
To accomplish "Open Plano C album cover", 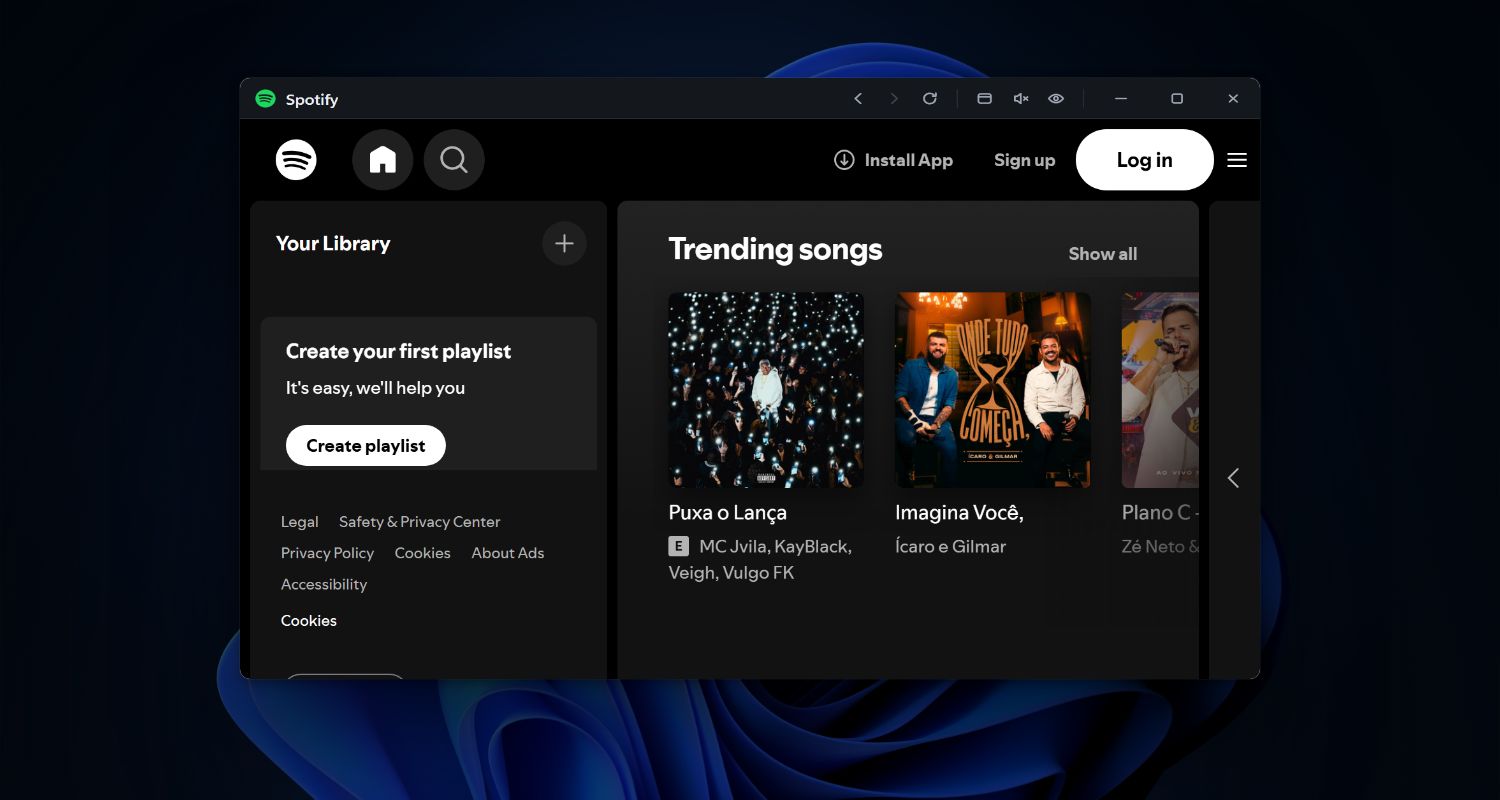I will coord(1160,390).
